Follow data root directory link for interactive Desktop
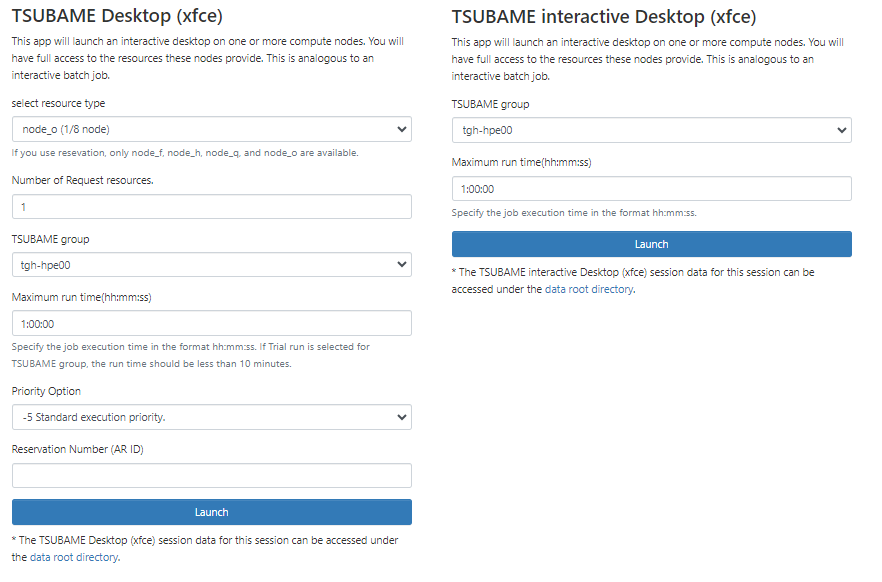Viewport: 882px width, 582px height. pyautogui.click(x=589, y=289)
